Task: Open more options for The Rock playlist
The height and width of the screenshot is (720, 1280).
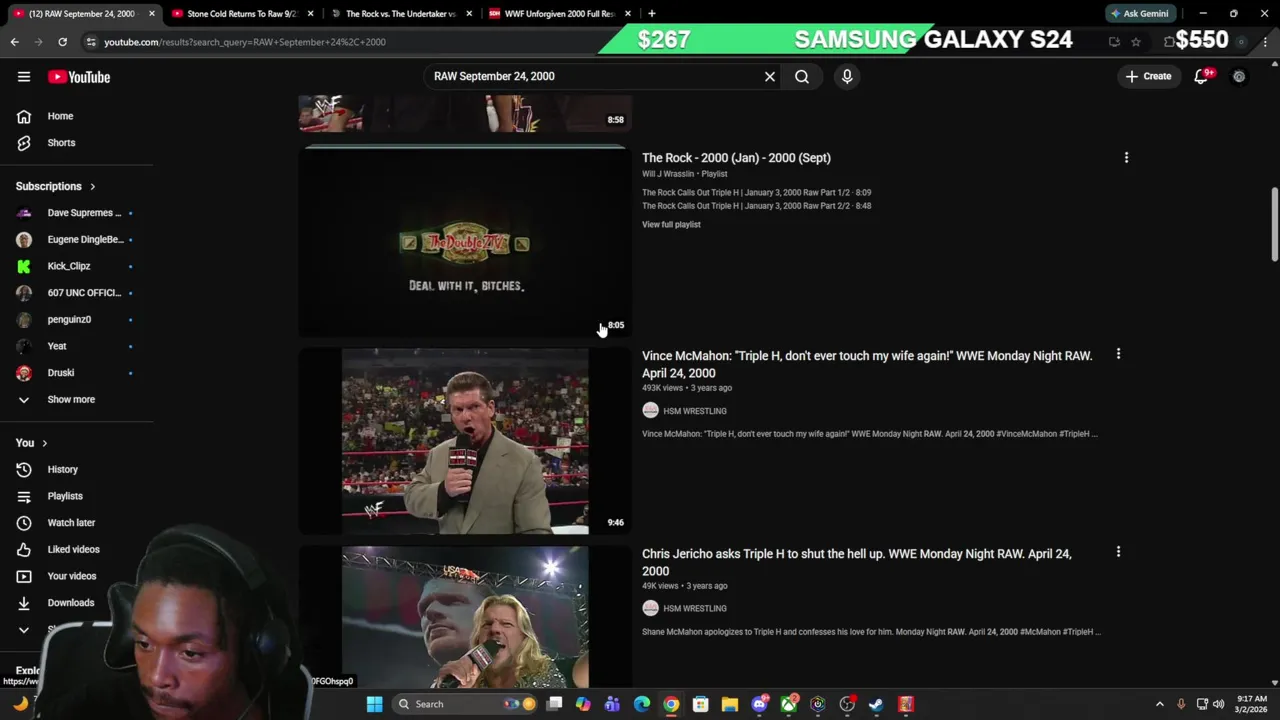Action: 1126,158
